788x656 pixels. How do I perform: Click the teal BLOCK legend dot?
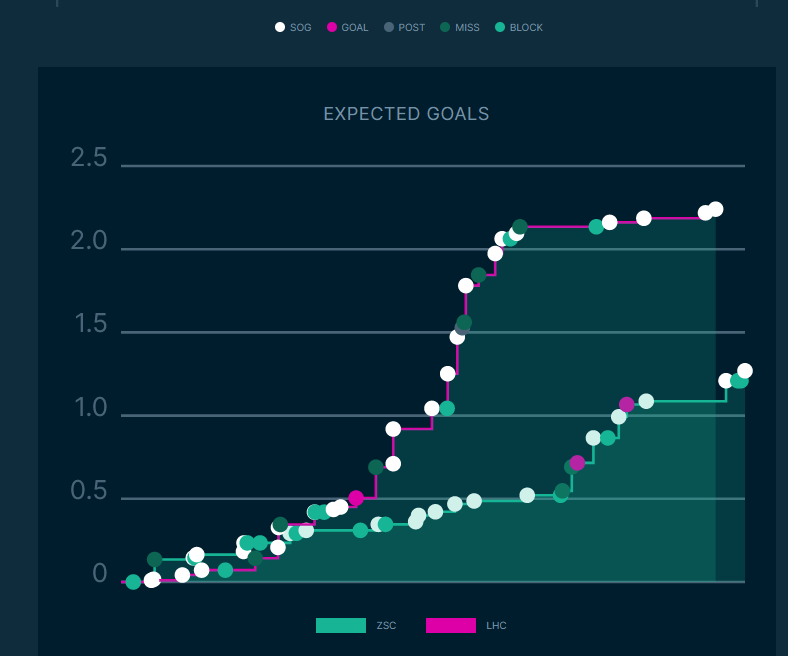pyautogui.click(x=500, y=27)
